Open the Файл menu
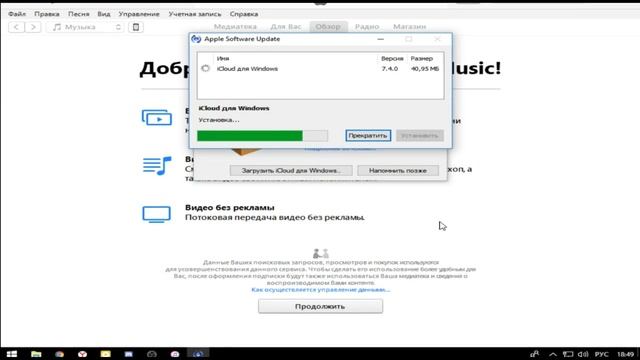The width and height of the screenshot is (640, 360). [17, 14]
